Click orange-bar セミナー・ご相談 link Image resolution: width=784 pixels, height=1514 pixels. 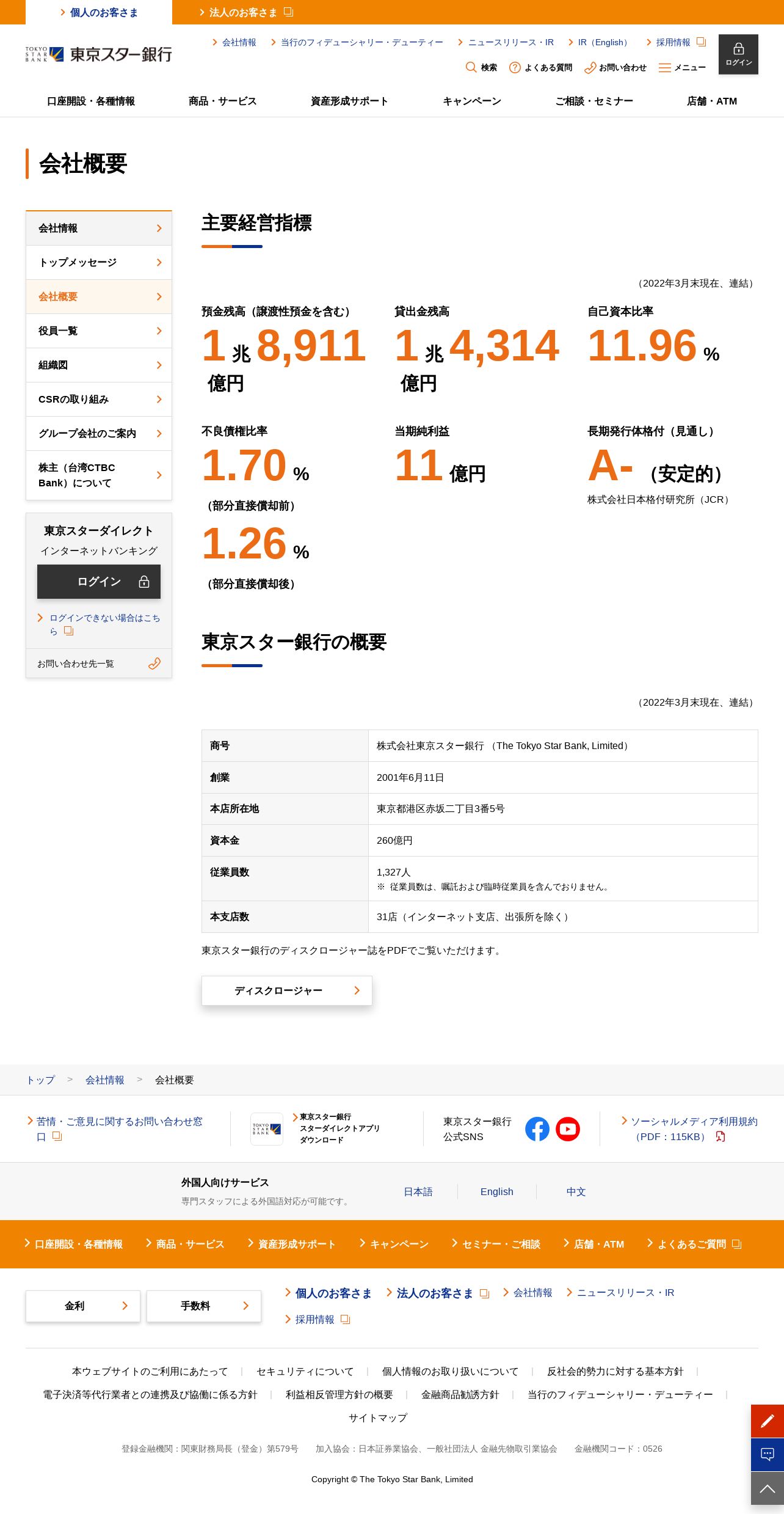click(501, 1245)
